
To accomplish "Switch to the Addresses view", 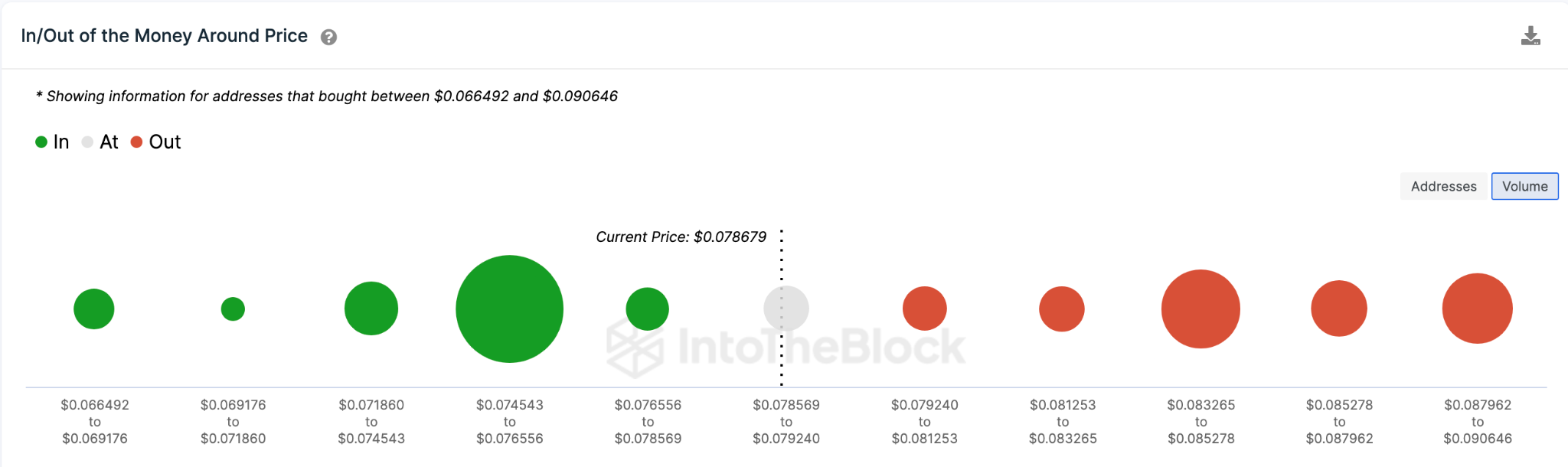I will (1443, 186).
